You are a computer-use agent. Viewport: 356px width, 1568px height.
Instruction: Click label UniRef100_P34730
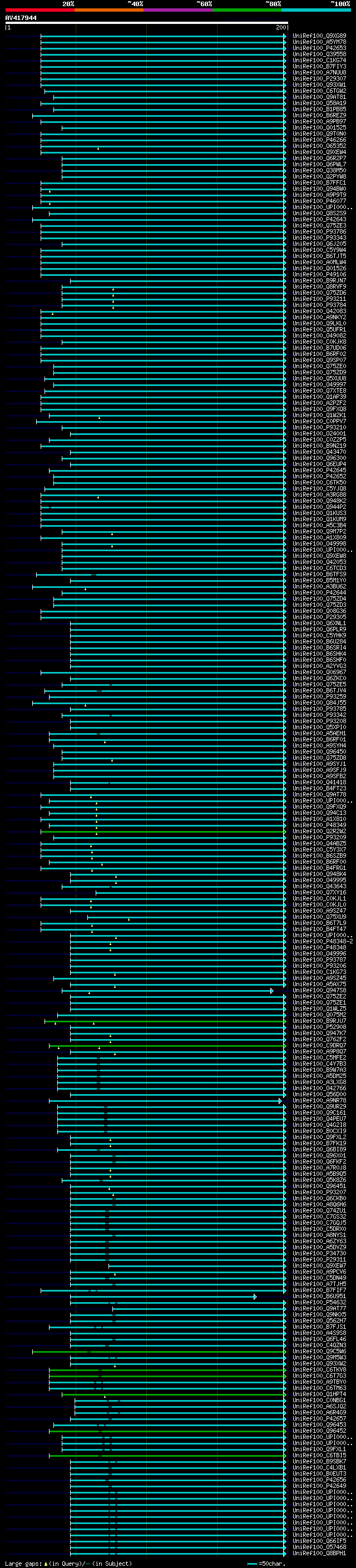click(319, 1253)
